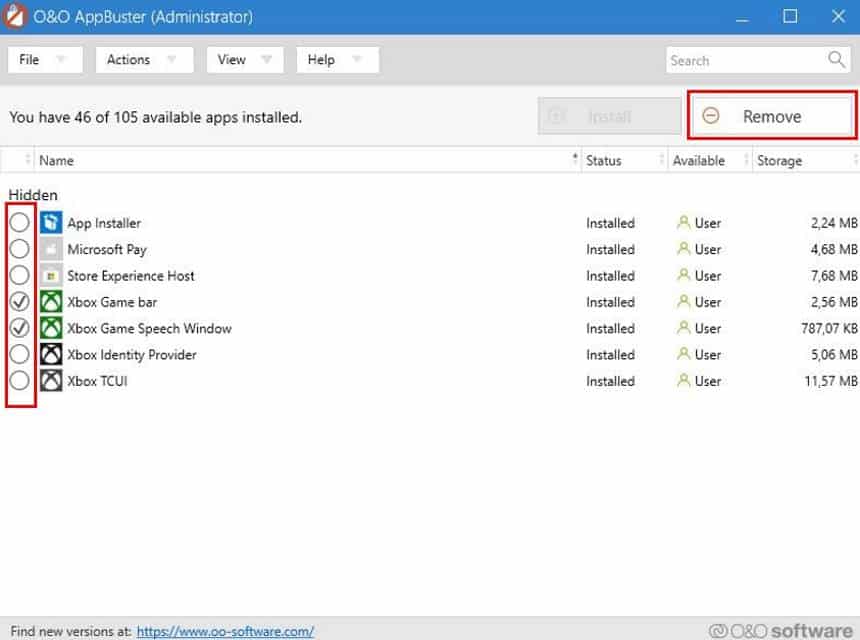
Task: Sort the list by the Name column
Action: tap(307, 160)
